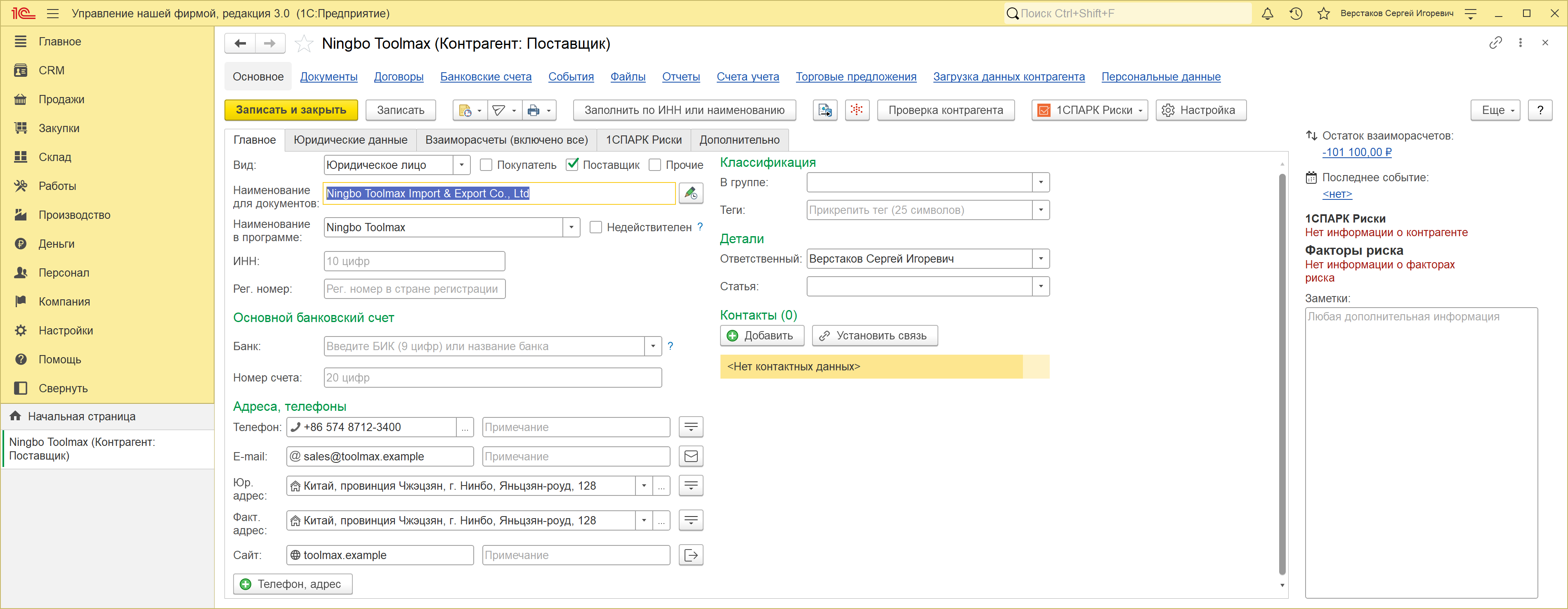Screen dimensions: 1568x609
Task: Click Установить связь button
Action: (874, 336)
